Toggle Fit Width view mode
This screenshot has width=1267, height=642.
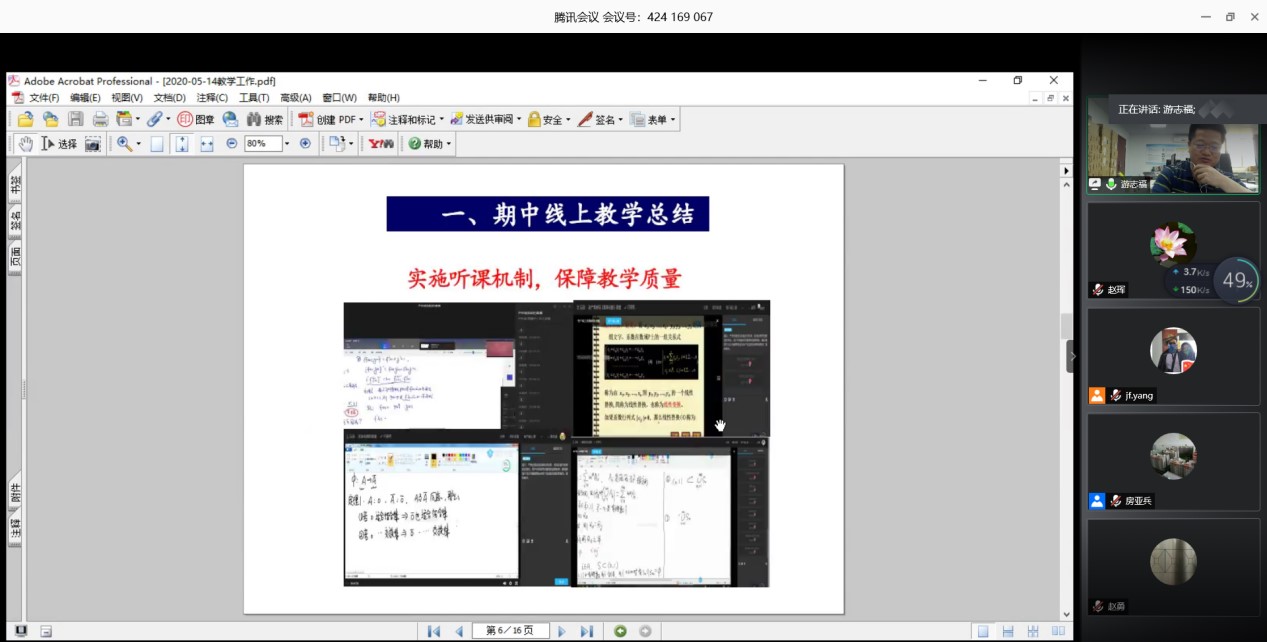(x=207, y=144)
